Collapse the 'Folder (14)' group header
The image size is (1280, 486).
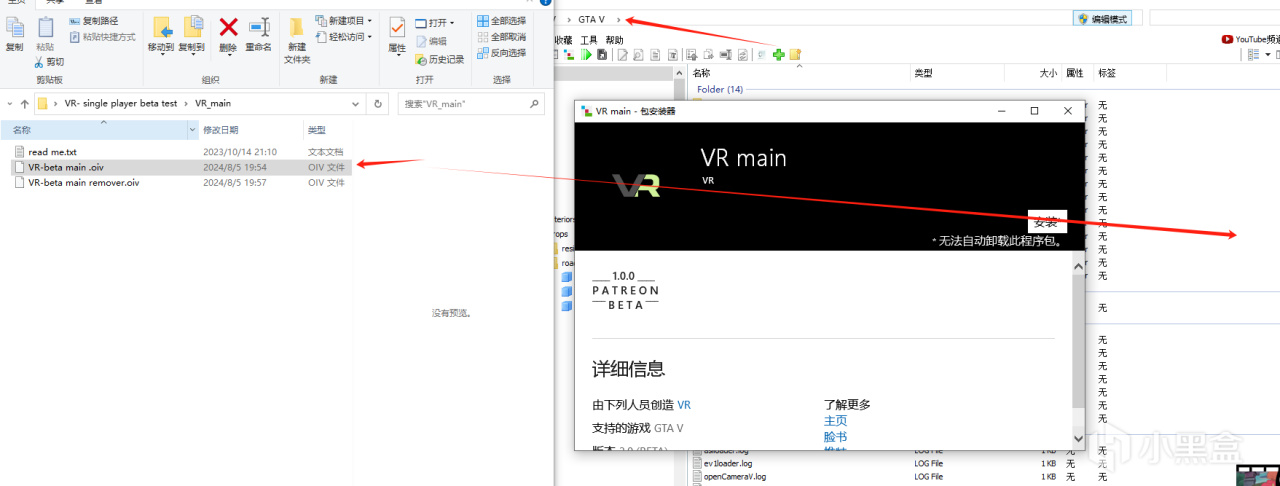click(720, 89)
